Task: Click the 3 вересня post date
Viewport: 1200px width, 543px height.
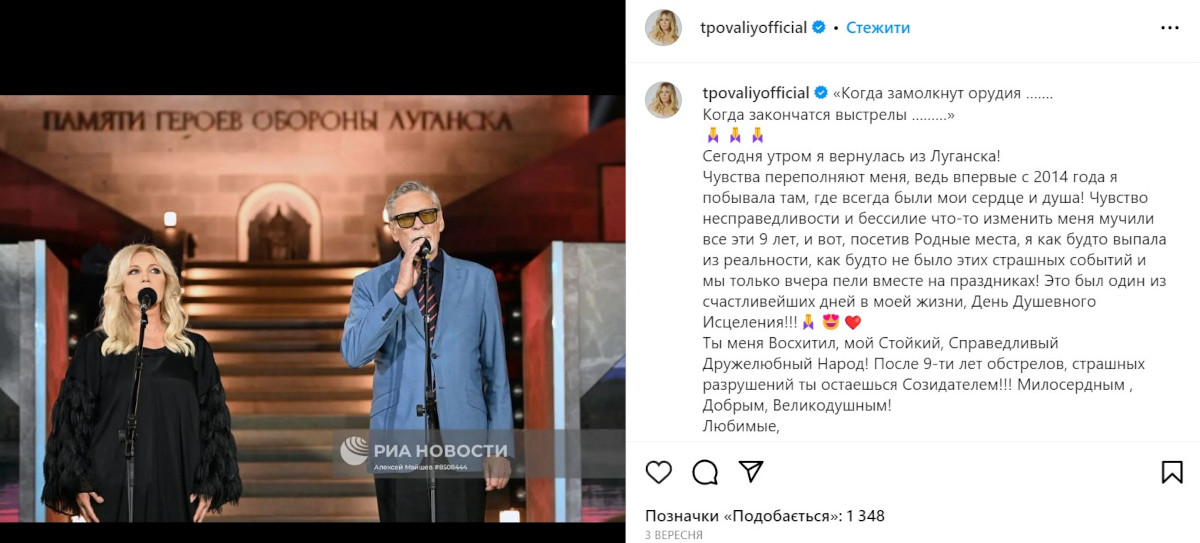Action: pyautogui.click(x=674, y=535)
